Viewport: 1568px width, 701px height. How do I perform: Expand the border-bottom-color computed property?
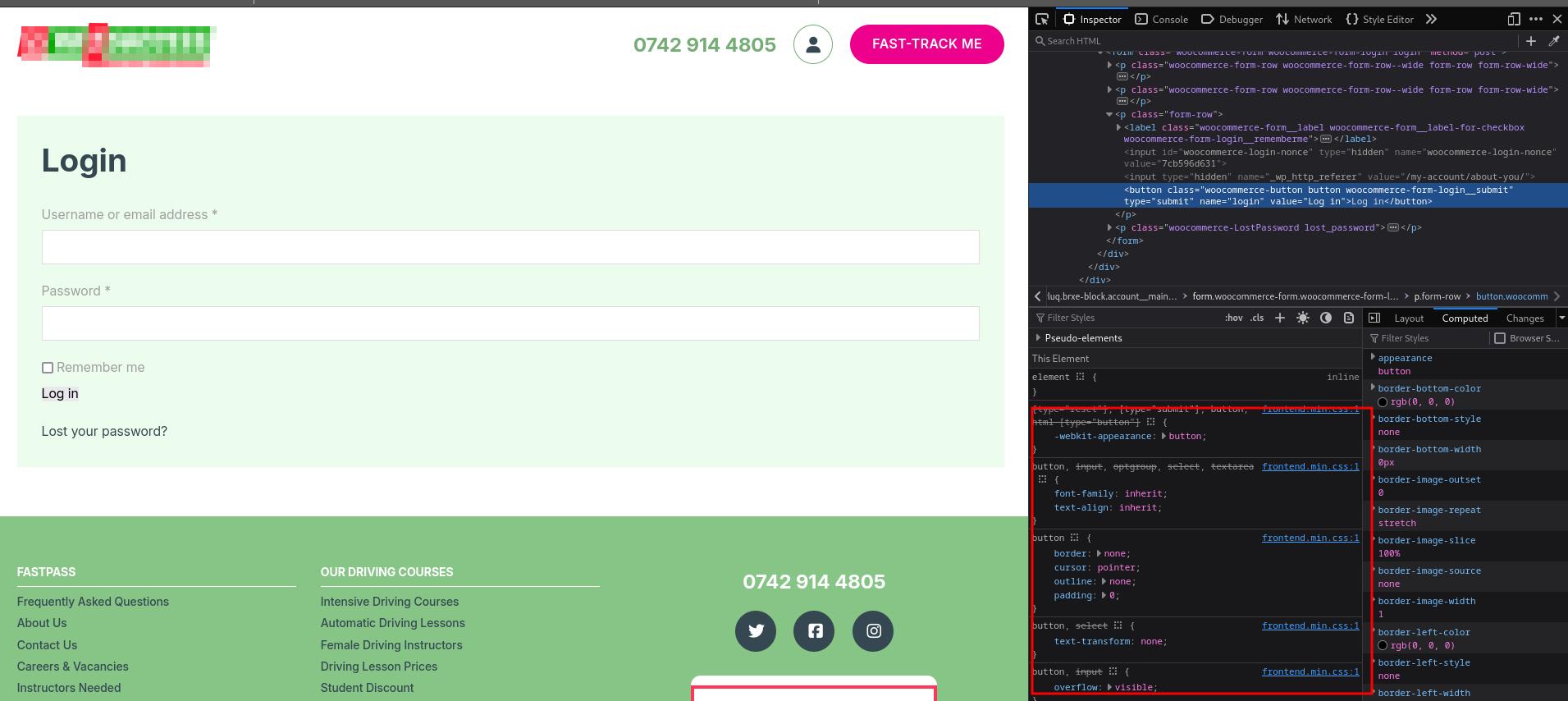(x=1373, y=387)
